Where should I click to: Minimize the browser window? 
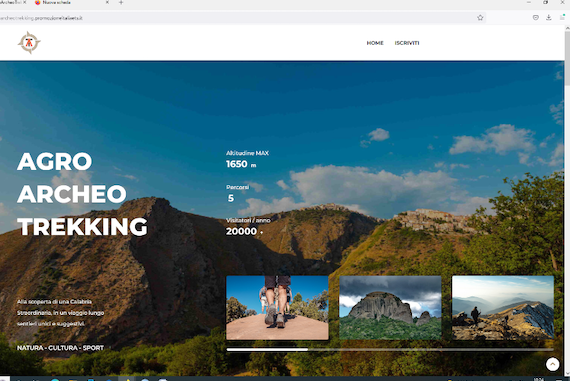click(x=529, y=3)
